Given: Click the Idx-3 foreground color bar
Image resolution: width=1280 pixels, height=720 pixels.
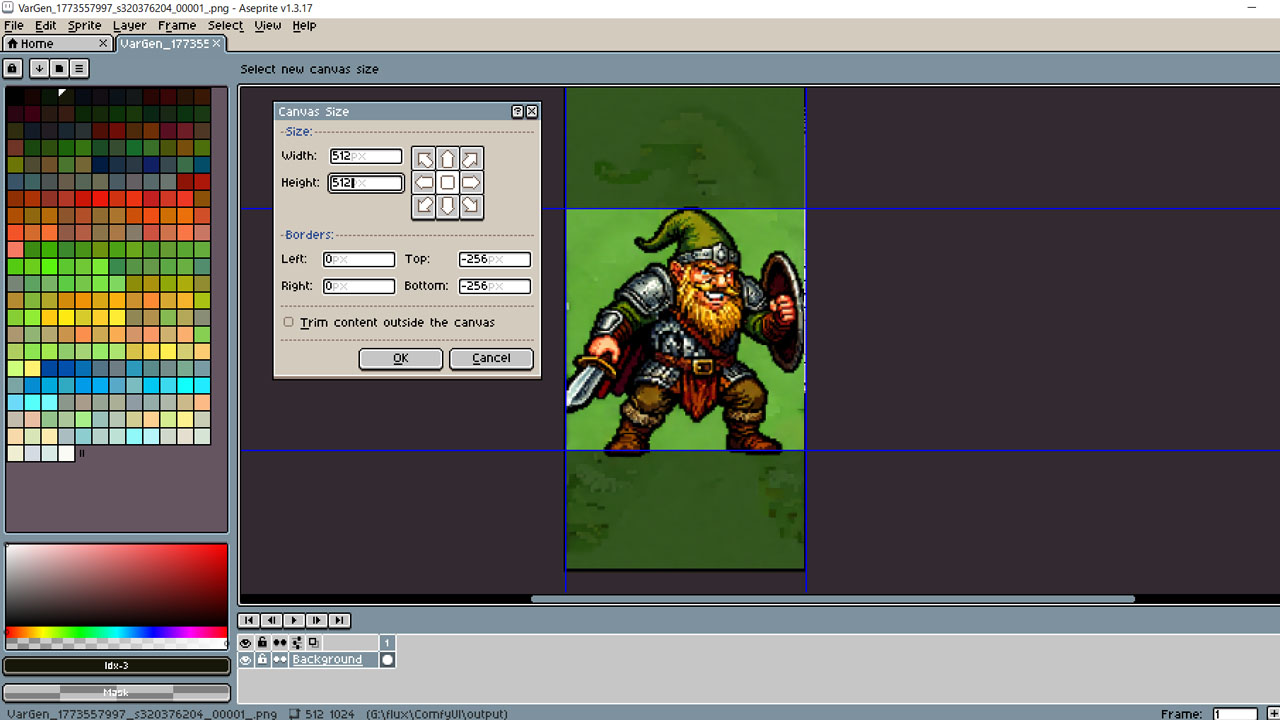Looking at the screenshot, I should coord(116,666).
